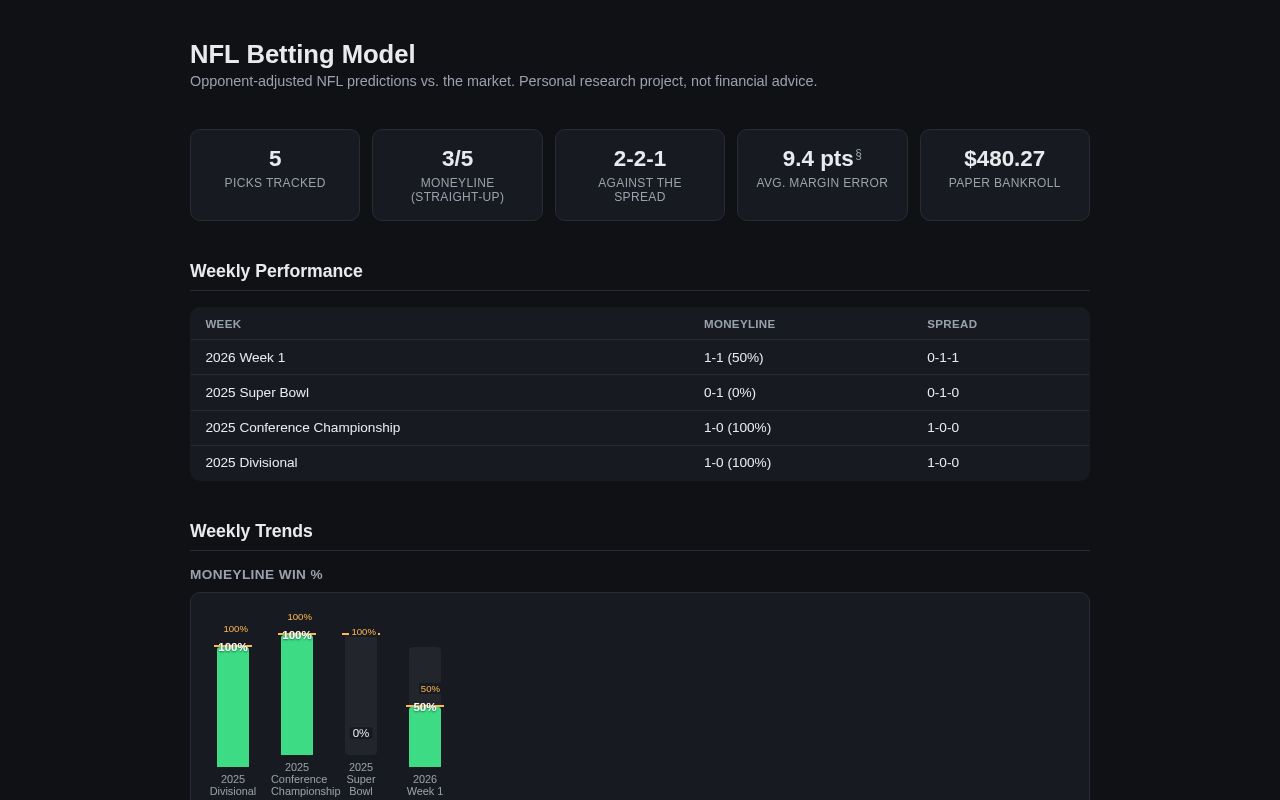1280x800 pixels.
Task: Click the footnote symbol beside 9.4 pts
Action: pos(858,154)
